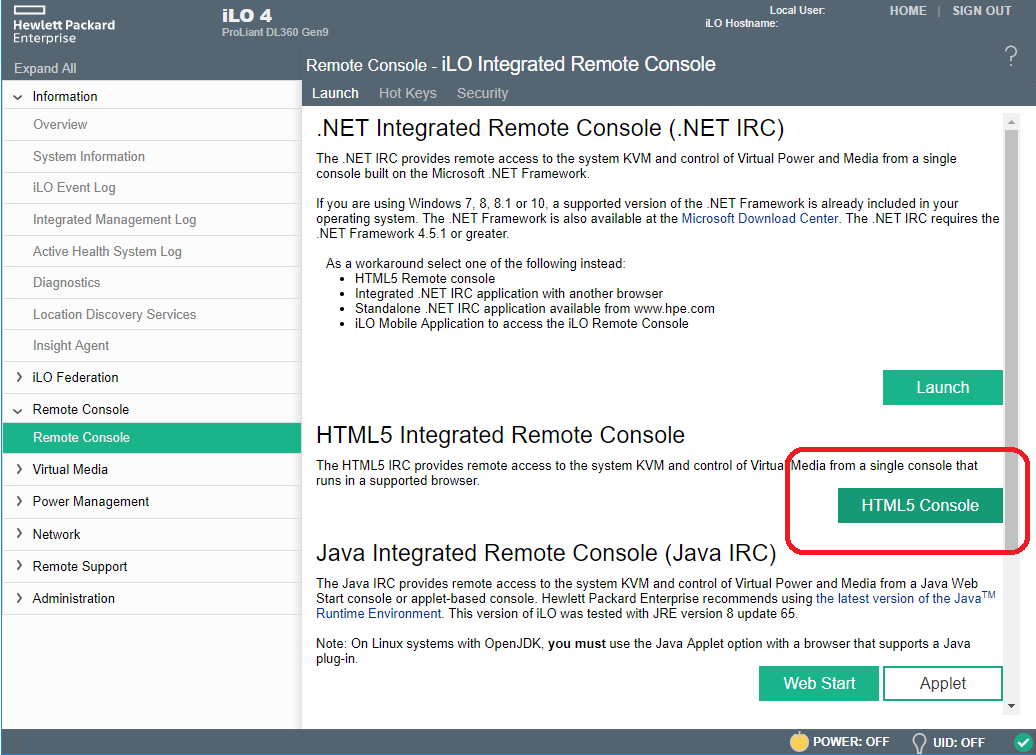The height and width of the screenshot is (755, 1036).
Task: Click the Local User label
Action: 797,11
